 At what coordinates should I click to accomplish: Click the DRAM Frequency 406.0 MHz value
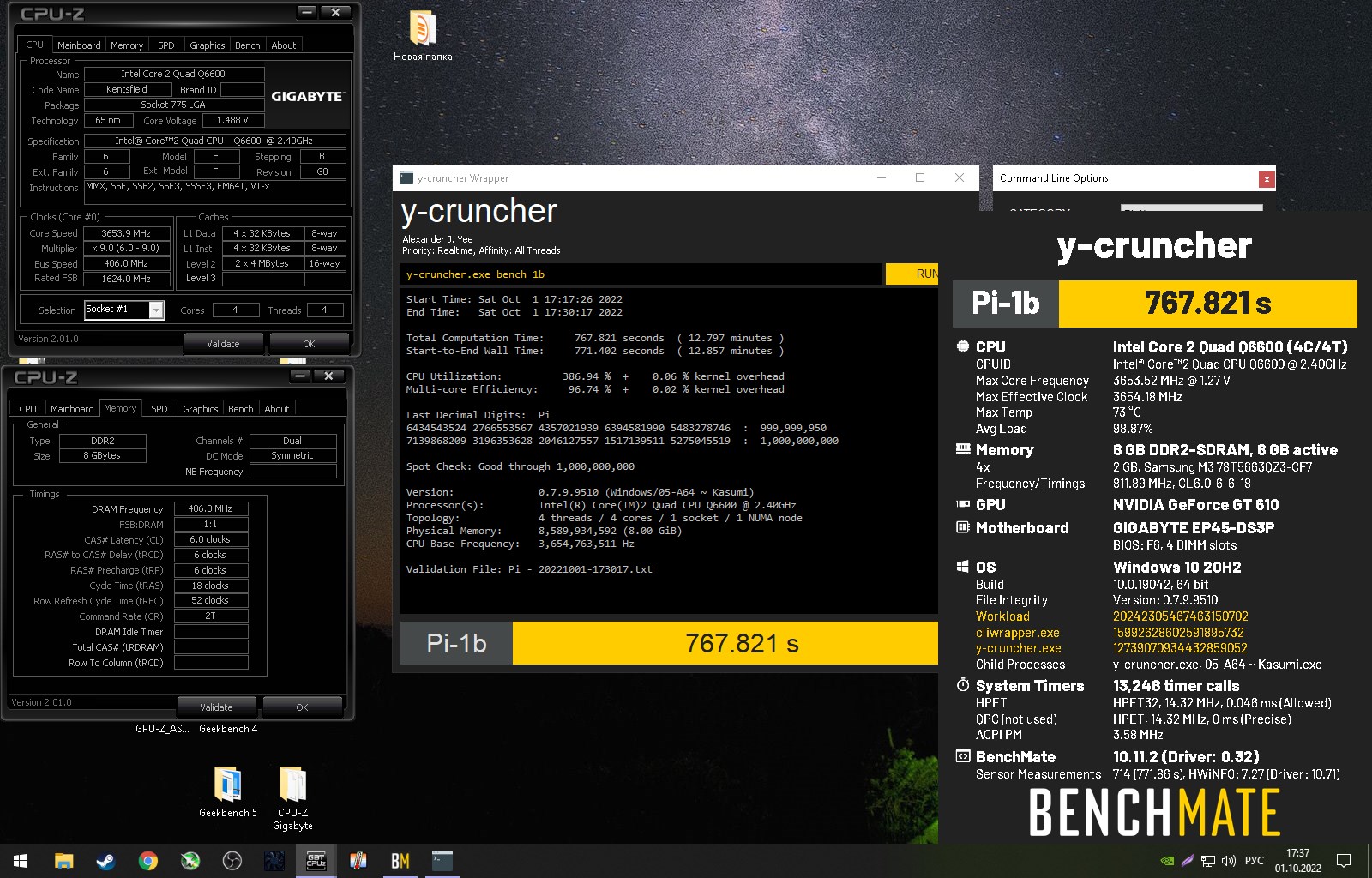tap(211, 508)
